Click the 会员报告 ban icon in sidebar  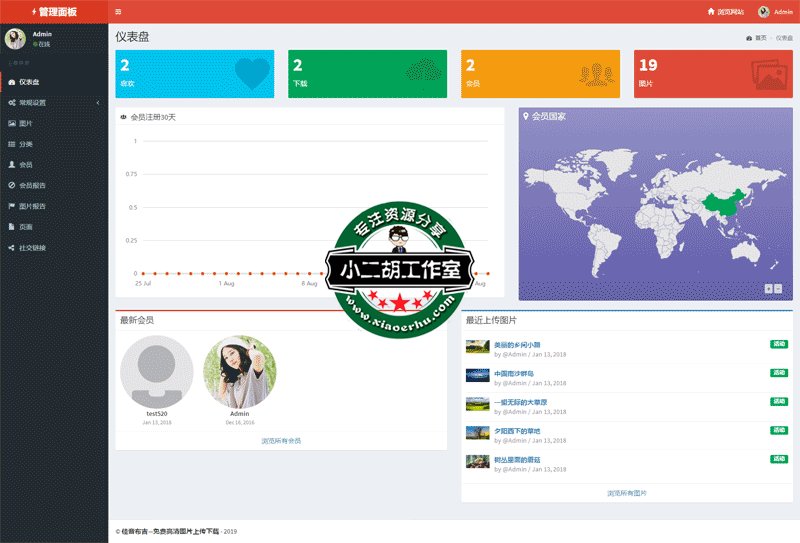pyautogui.click(x=12, y=185)
